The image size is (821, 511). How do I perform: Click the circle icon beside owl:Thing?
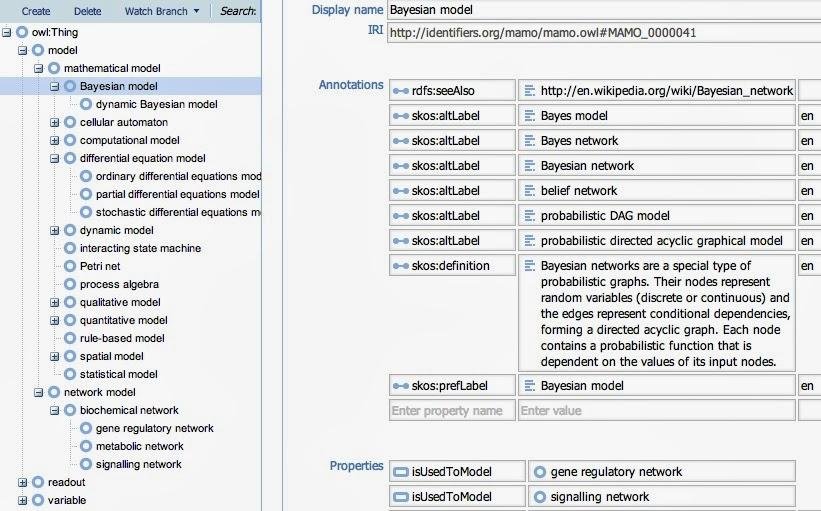22,32
